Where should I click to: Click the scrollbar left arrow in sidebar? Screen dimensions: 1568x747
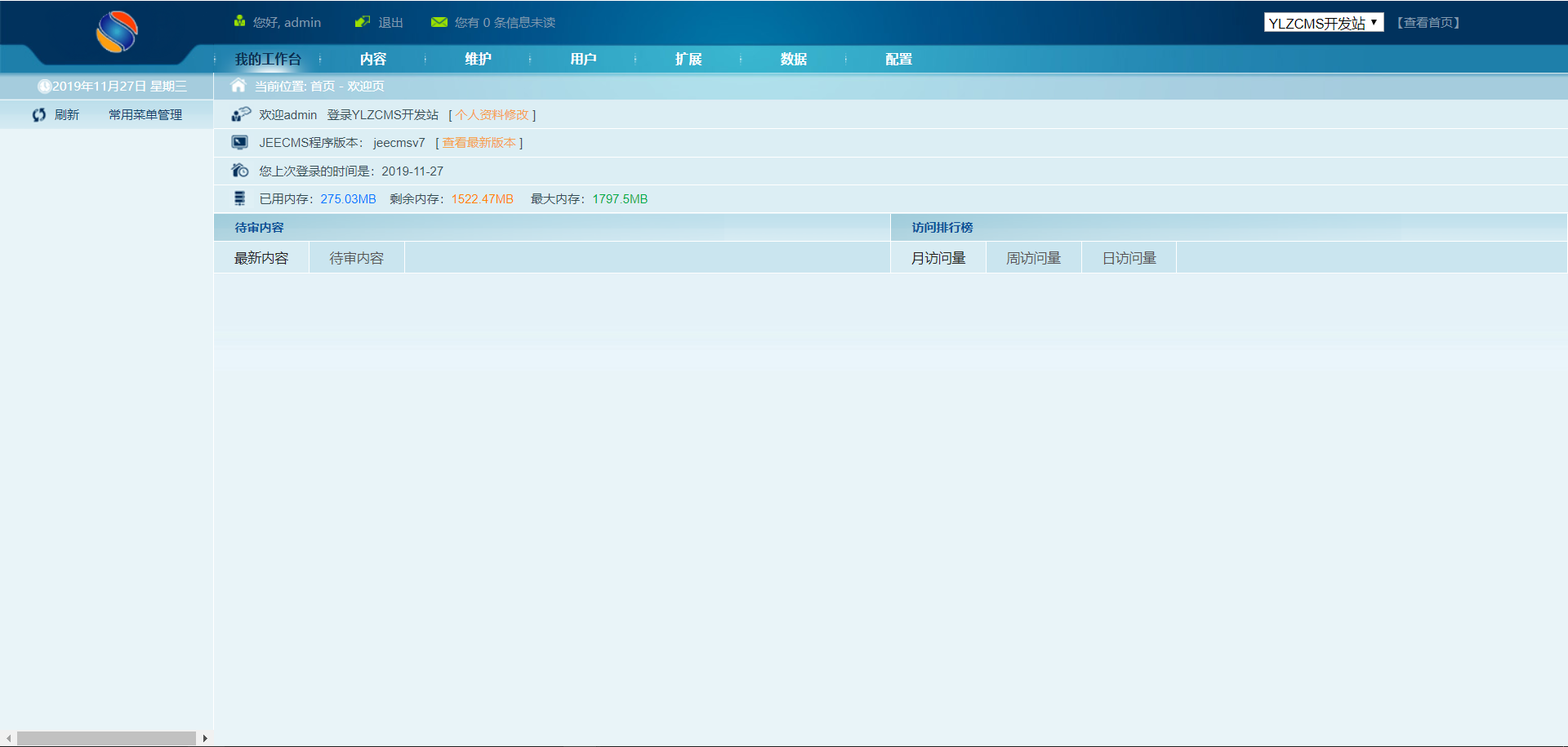pyautogui.click(x=8, y=738)
